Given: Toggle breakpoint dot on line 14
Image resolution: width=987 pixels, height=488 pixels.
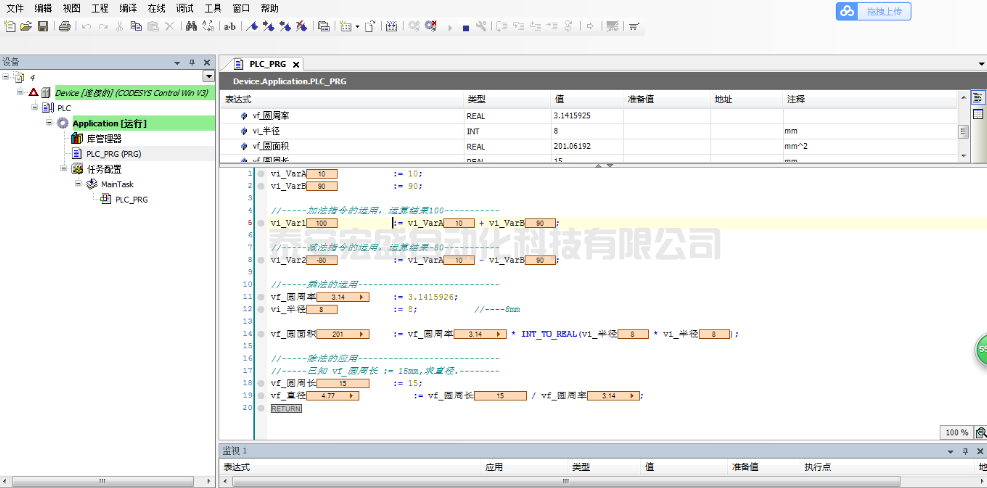Looking at the screenshot, I should click(x=261, y=334).
